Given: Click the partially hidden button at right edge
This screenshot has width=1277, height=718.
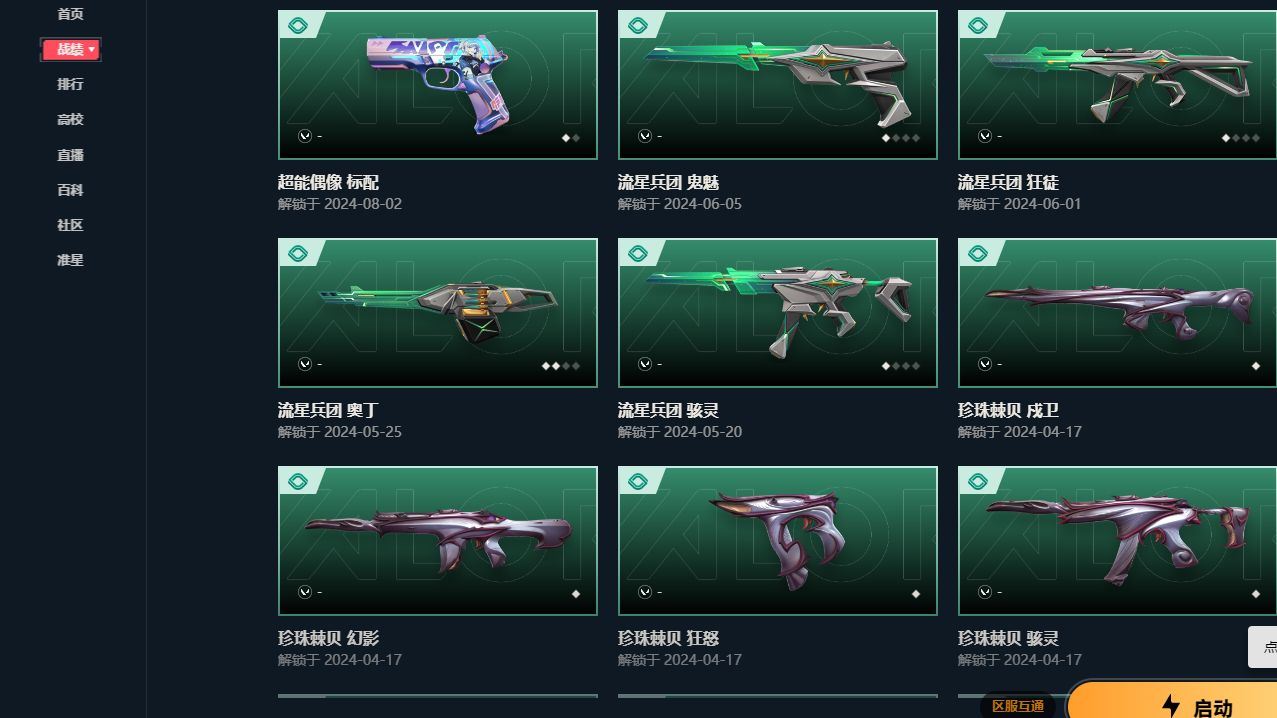Looking at the screenshot, I should [1263, 647].
